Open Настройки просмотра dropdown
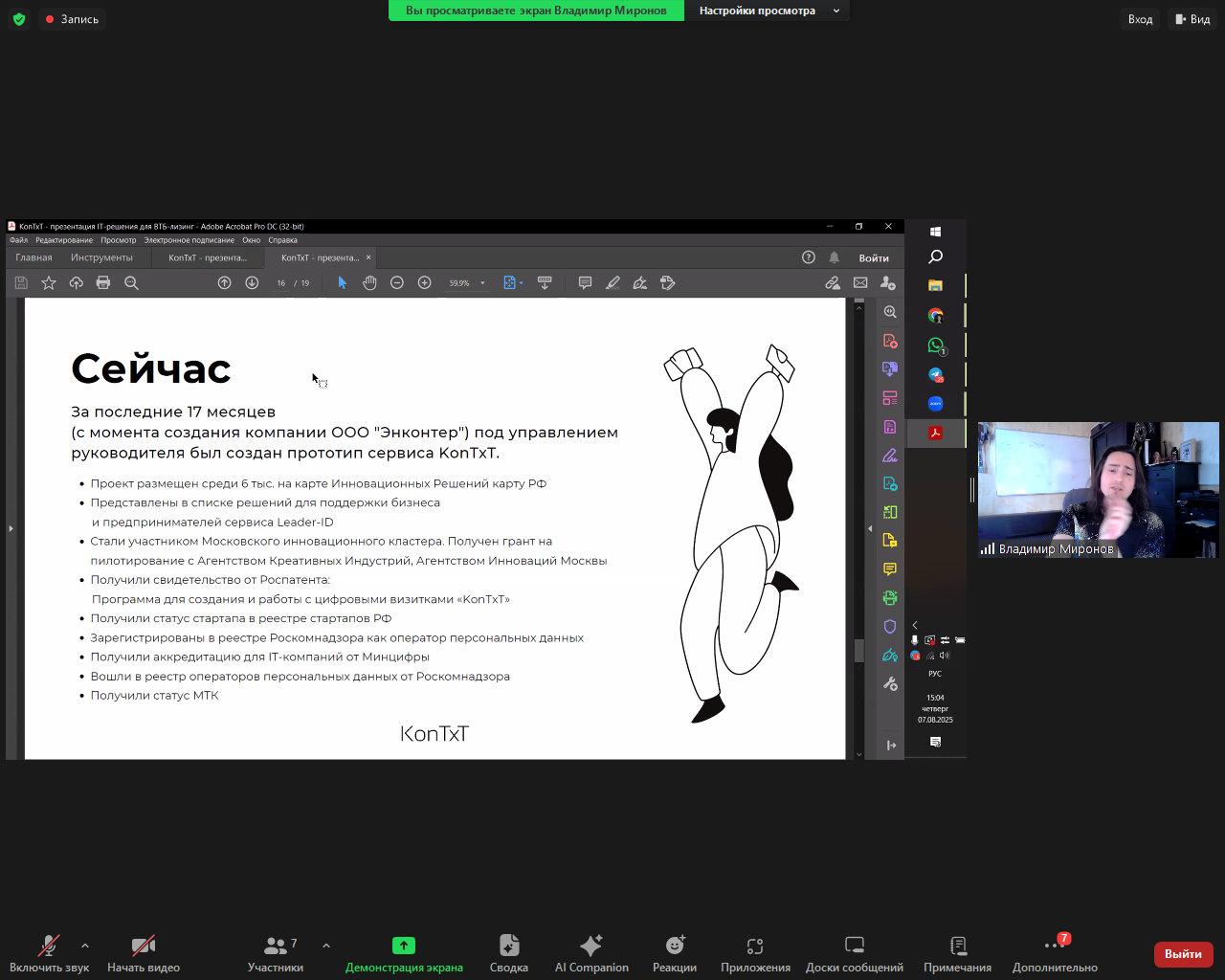1225x980 pixels. point(768,11)
